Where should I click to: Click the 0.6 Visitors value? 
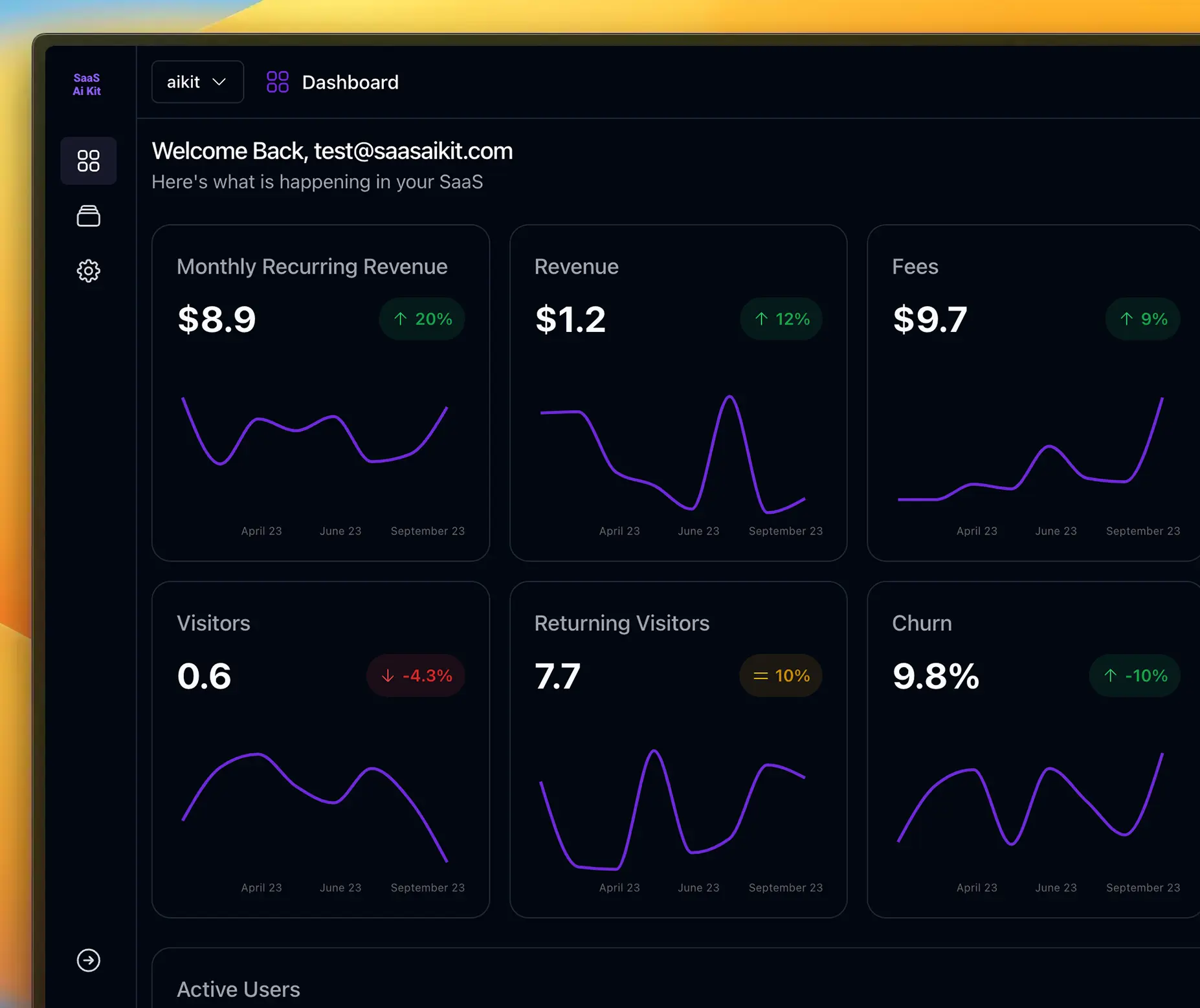pos(204,676)
